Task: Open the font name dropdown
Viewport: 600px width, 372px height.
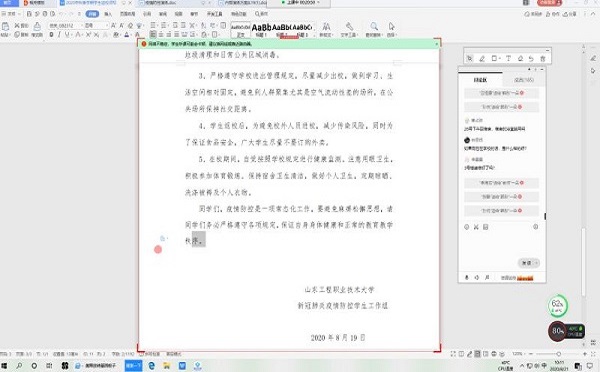Action: pyautogui.click(x=65, y=25)
